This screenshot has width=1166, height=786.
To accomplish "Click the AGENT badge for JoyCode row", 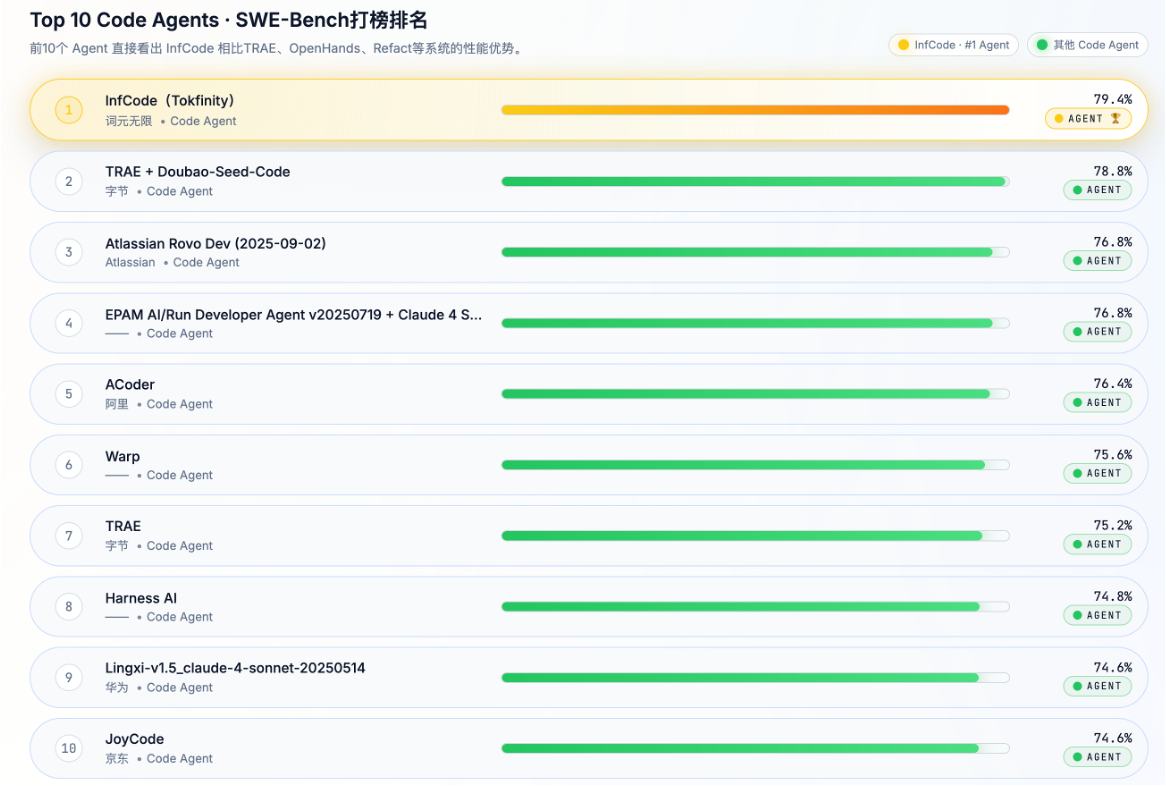I will 1097,757.
